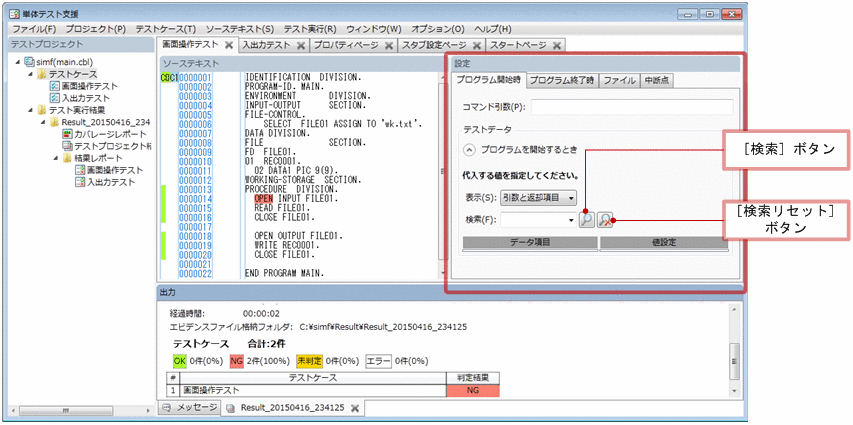
Task: Click the 結果レポート folder icon
Action: pyautogui.click(x=67, y=158)
